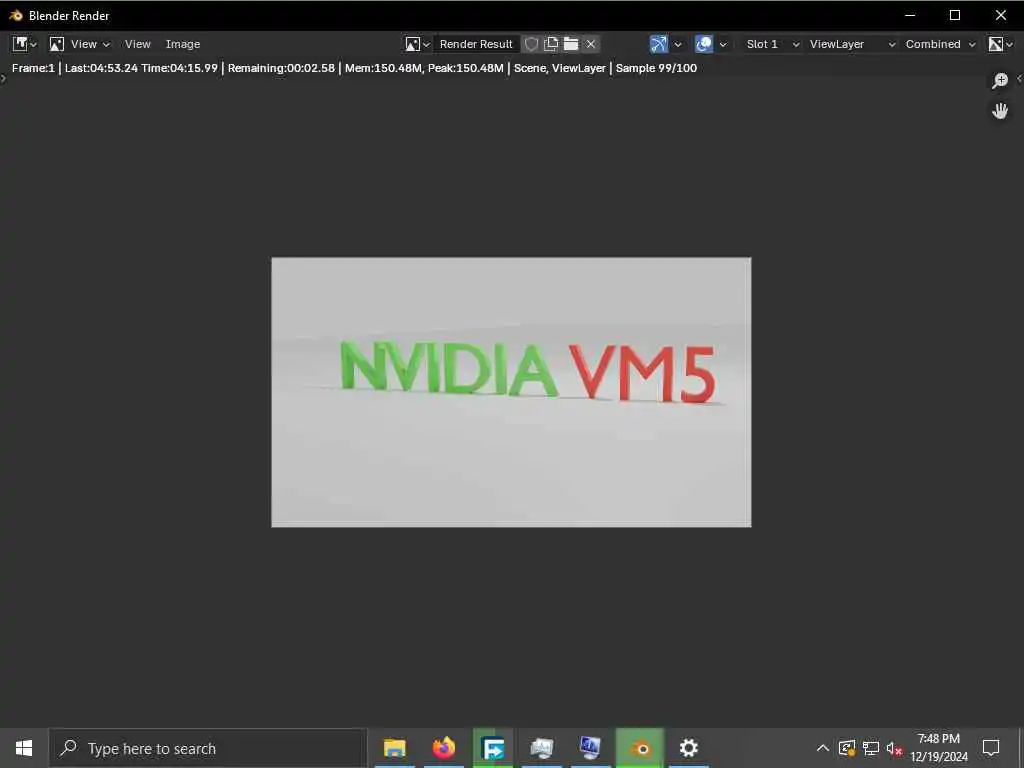The image size is (1024, 768).
Task: Click the pan hand tool
Action: (x=1000, y=111)
